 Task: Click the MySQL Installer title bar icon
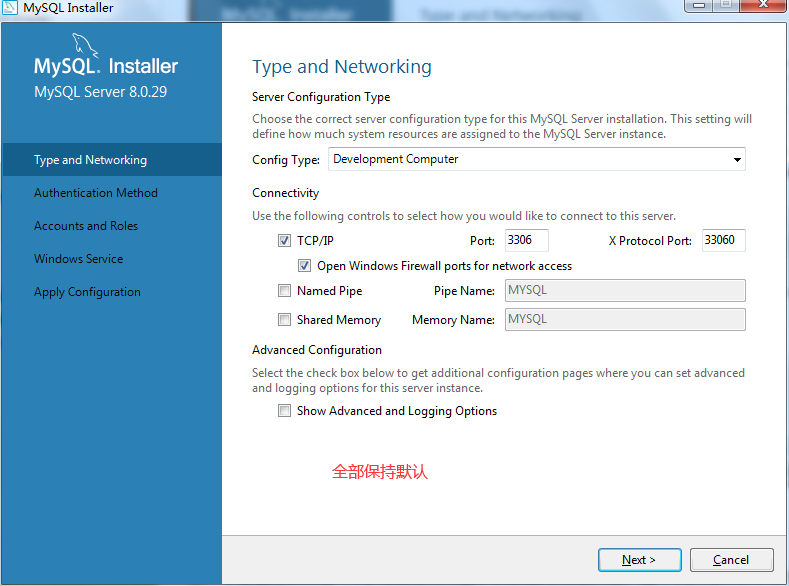(x=10, y=7)
